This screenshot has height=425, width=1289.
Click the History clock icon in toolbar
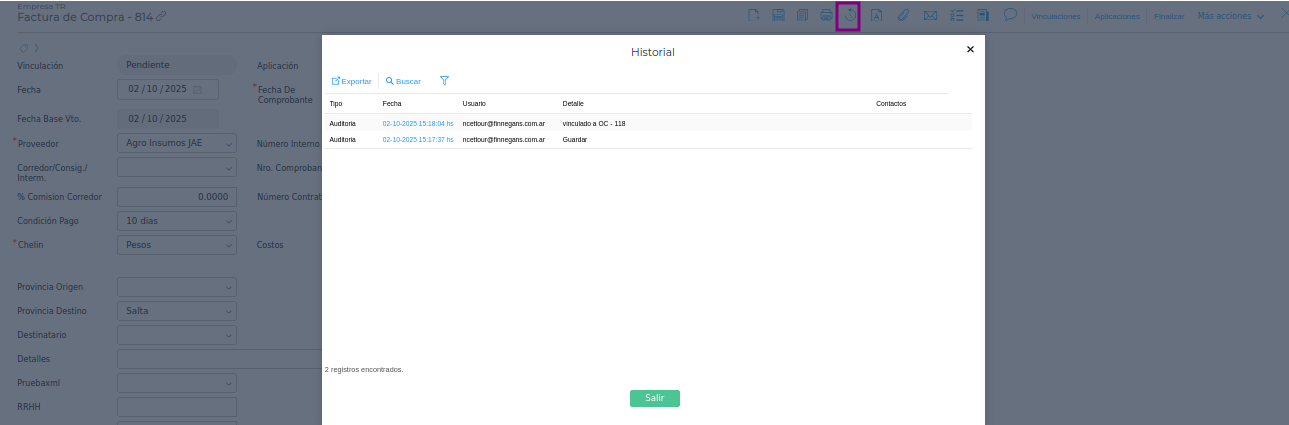point(848,16)
